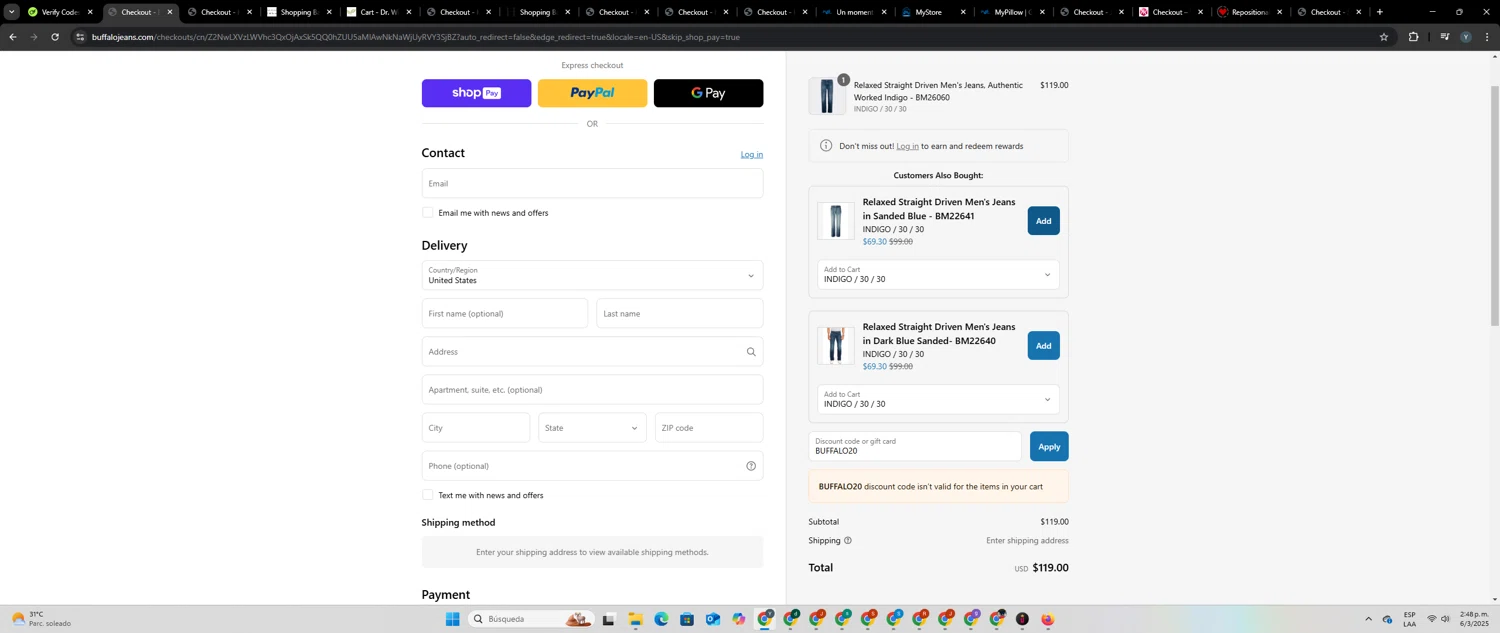The width and height of the screenshot is (1500, 633).
Task: Close the Verify Code tab
Action: tap(90, 12)
